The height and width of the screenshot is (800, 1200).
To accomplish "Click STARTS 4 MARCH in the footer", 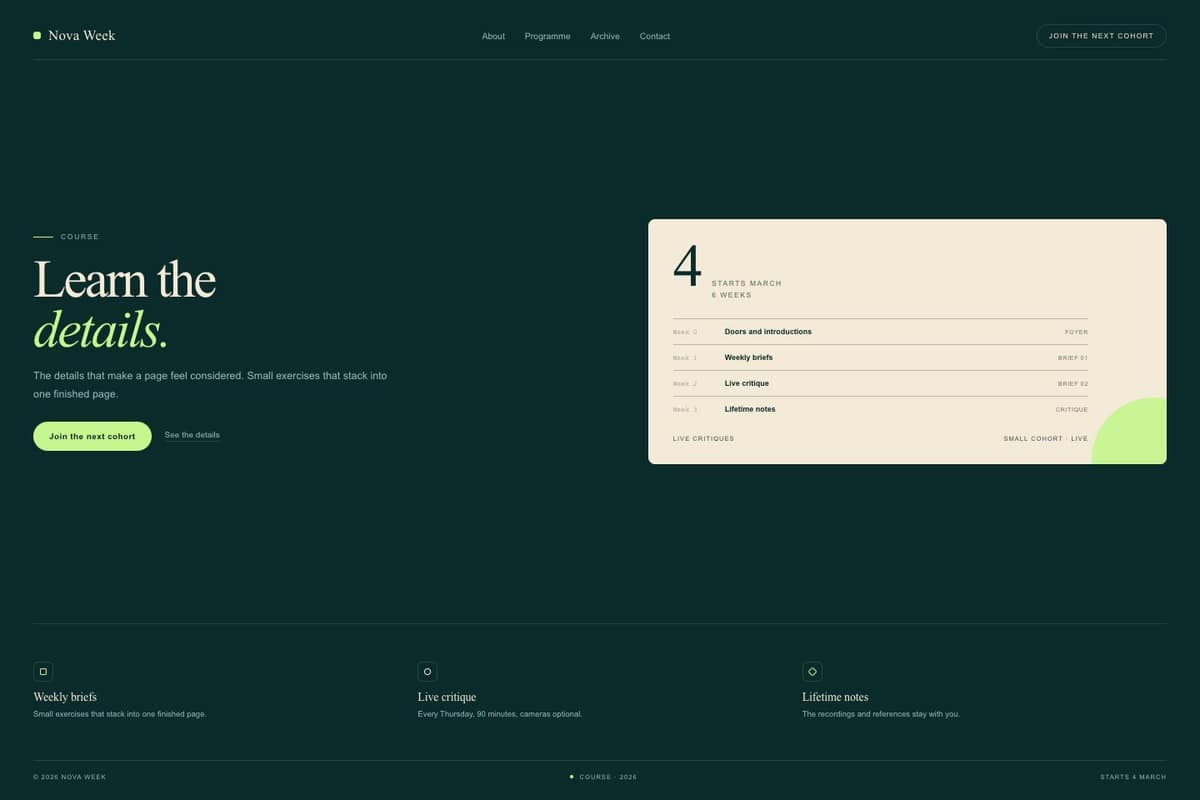I will click(x=1133, y=777).
